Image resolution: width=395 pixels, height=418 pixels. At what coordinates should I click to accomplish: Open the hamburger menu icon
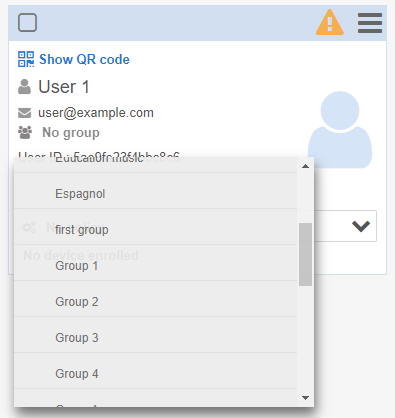[x=370, y=23]
